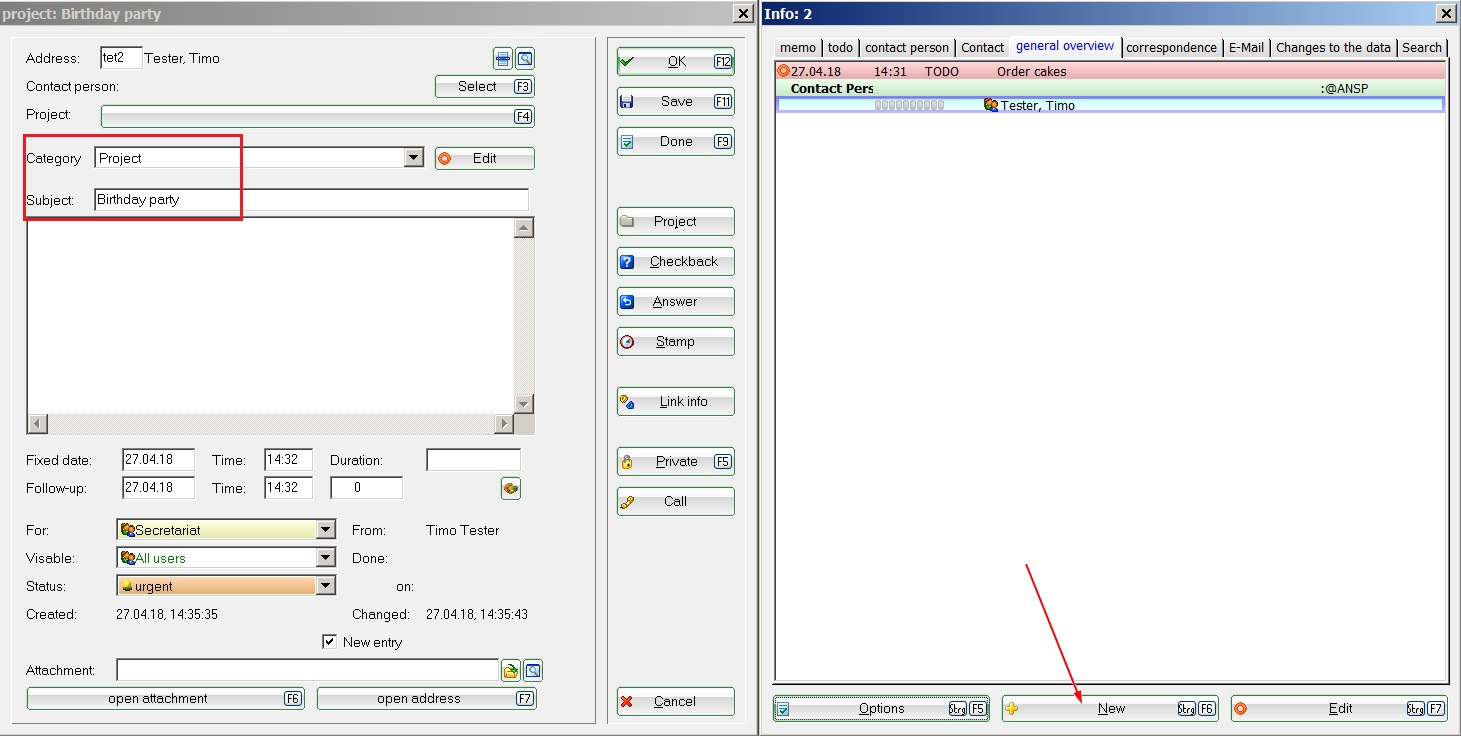Click the Follow-up field containing 0

[x=366, y=488]
